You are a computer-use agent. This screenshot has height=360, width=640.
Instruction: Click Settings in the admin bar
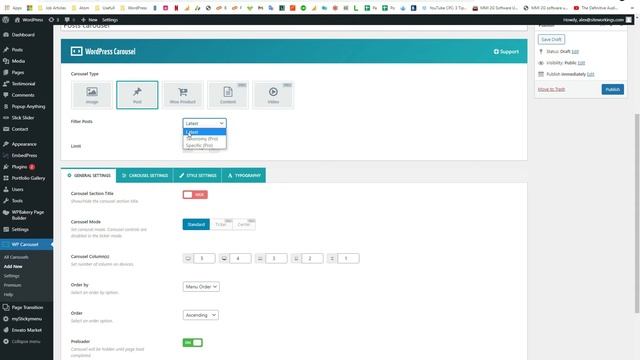[110, 20]
